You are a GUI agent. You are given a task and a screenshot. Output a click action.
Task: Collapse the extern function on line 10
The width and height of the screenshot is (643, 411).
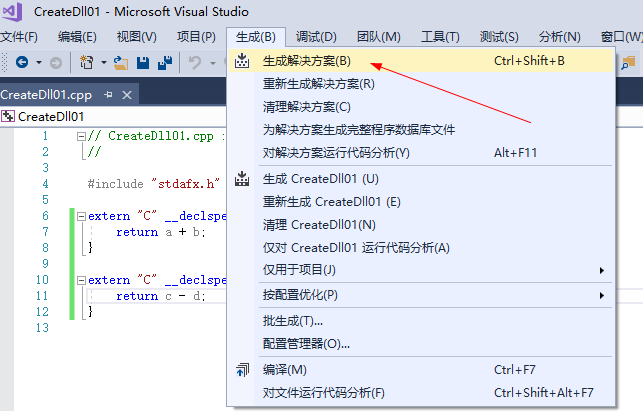[81, 280]
